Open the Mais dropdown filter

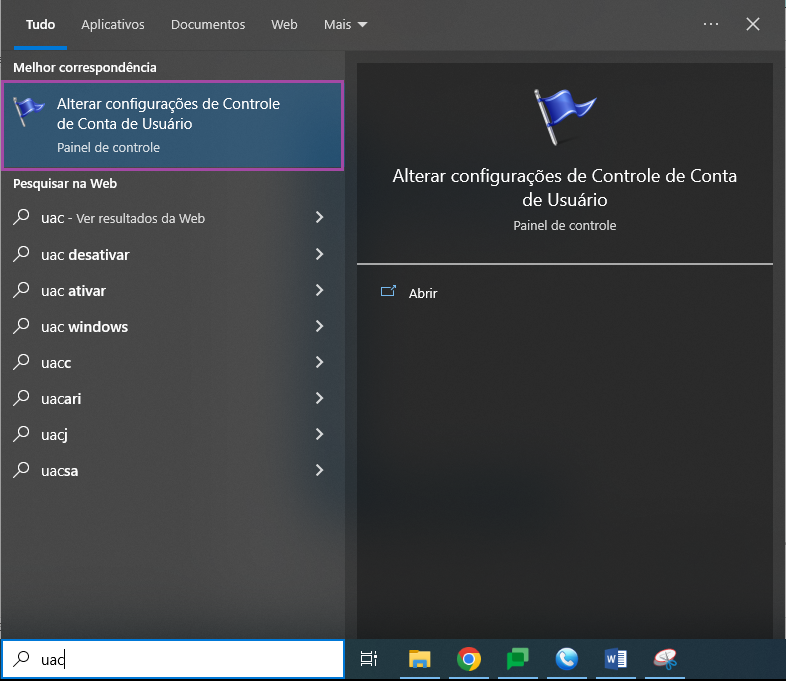tap(345, 25)
